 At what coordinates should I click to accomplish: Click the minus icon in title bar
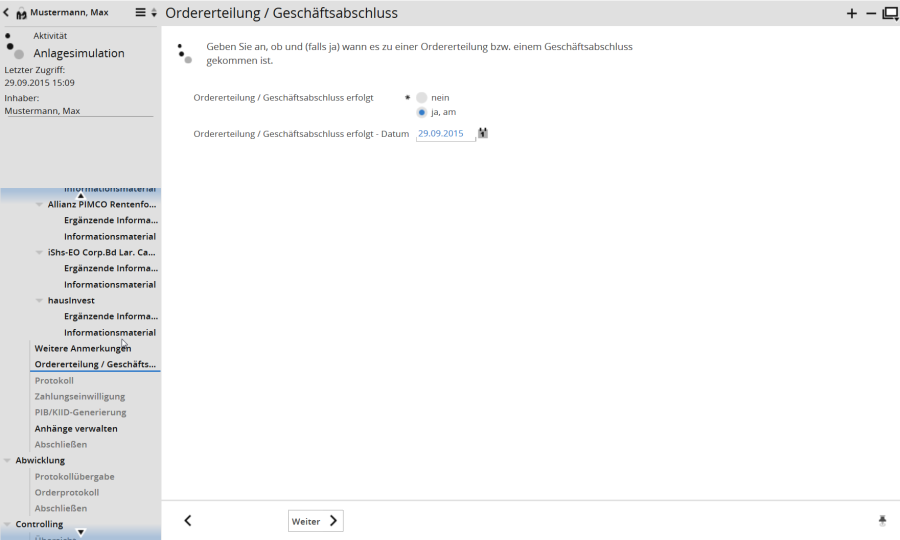(x=870, y=13)
